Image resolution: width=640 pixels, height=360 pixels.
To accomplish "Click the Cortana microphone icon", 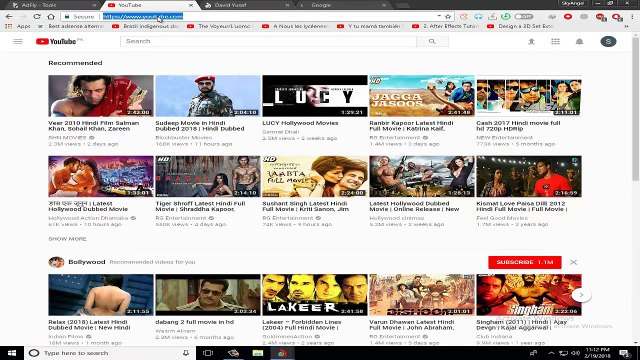I will pyautogui.click(x=186, y=353).
